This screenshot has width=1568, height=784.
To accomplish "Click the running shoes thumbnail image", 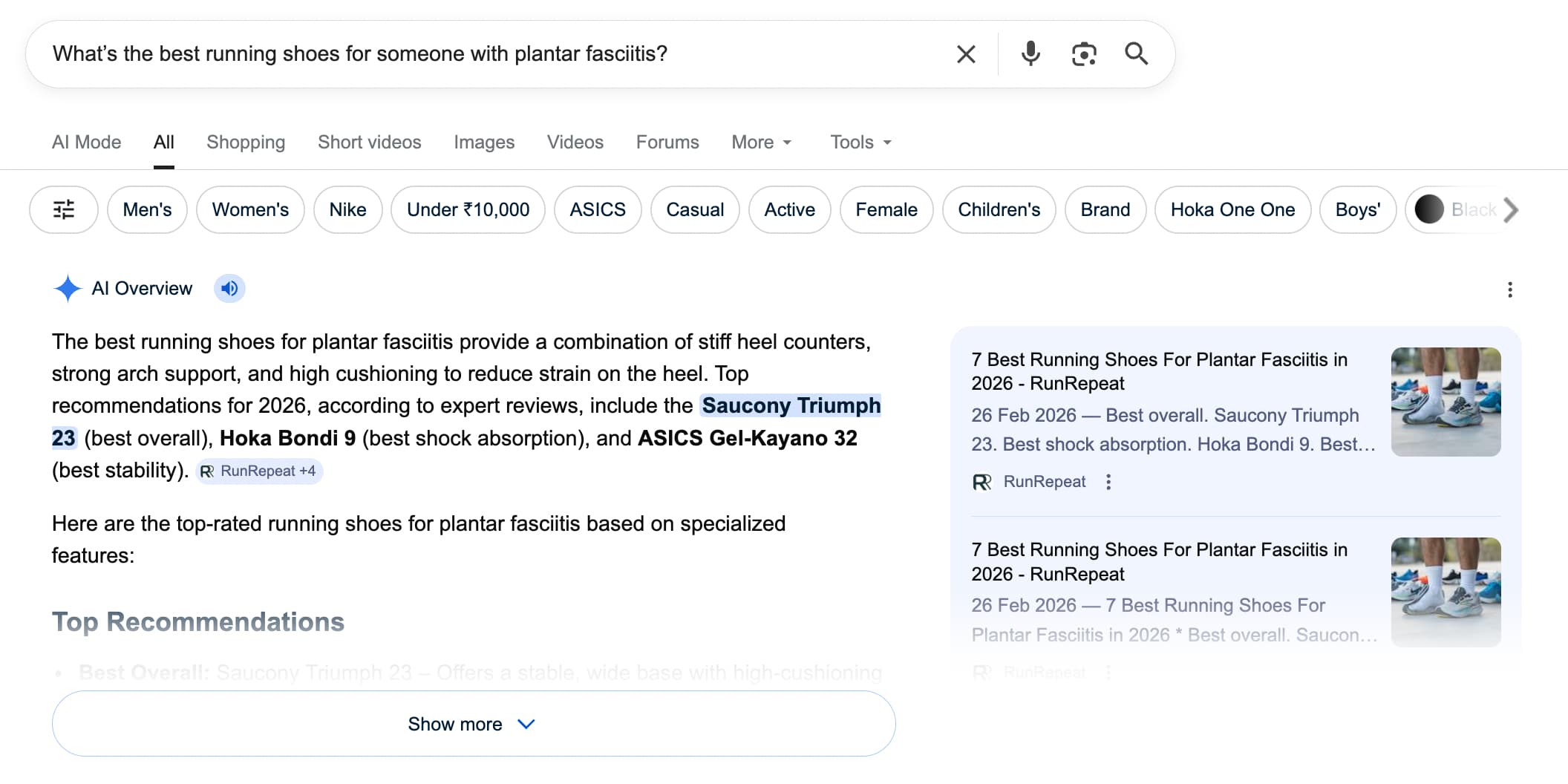I will (x=1446, y=402).
